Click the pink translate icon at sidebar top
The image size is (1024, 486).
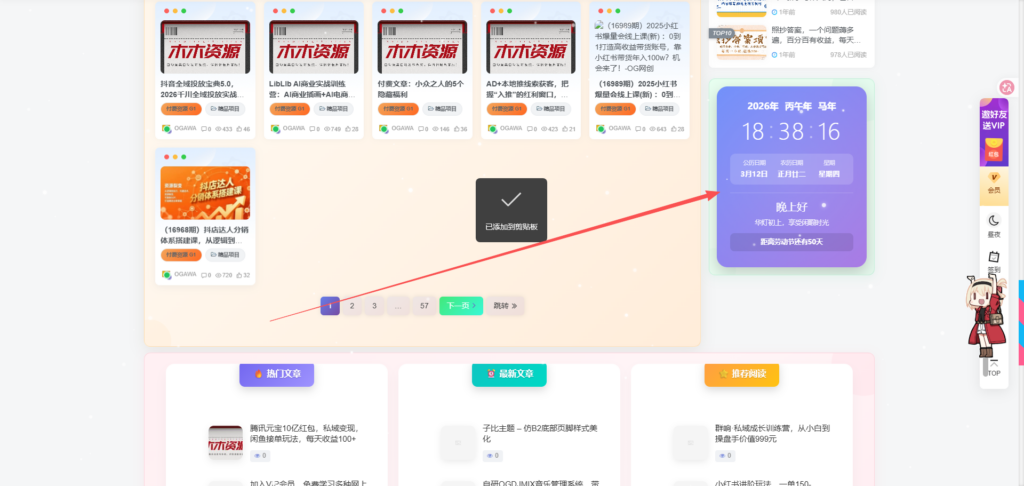1007,88
